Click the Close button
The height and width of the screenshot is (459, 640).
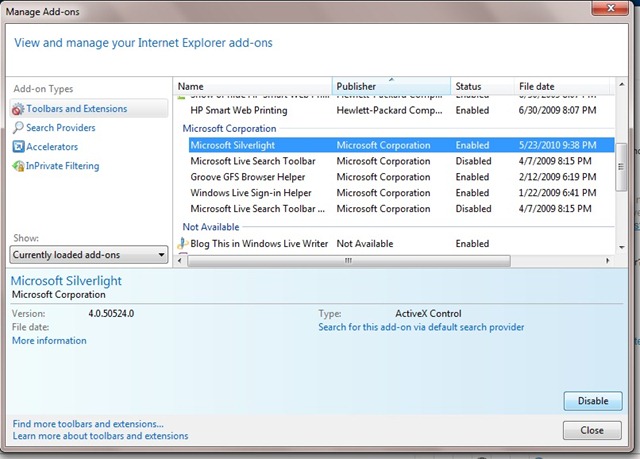click(x=592, y=430)
